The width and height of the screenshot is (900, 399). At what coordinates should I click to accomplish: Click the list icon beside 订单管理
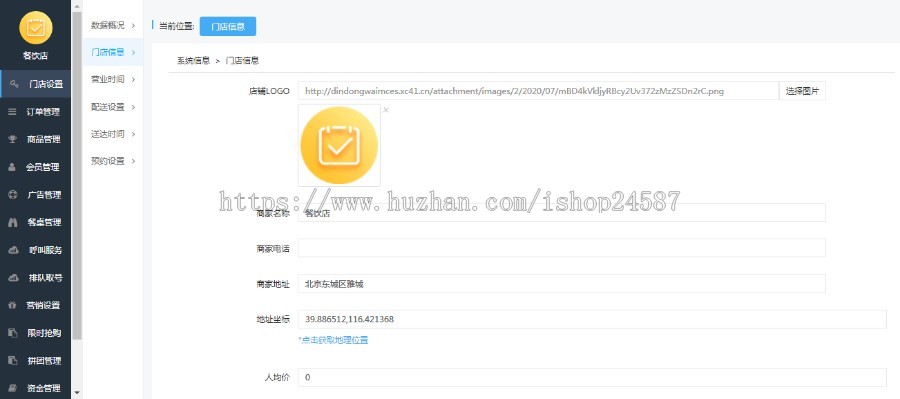point(12,111)
